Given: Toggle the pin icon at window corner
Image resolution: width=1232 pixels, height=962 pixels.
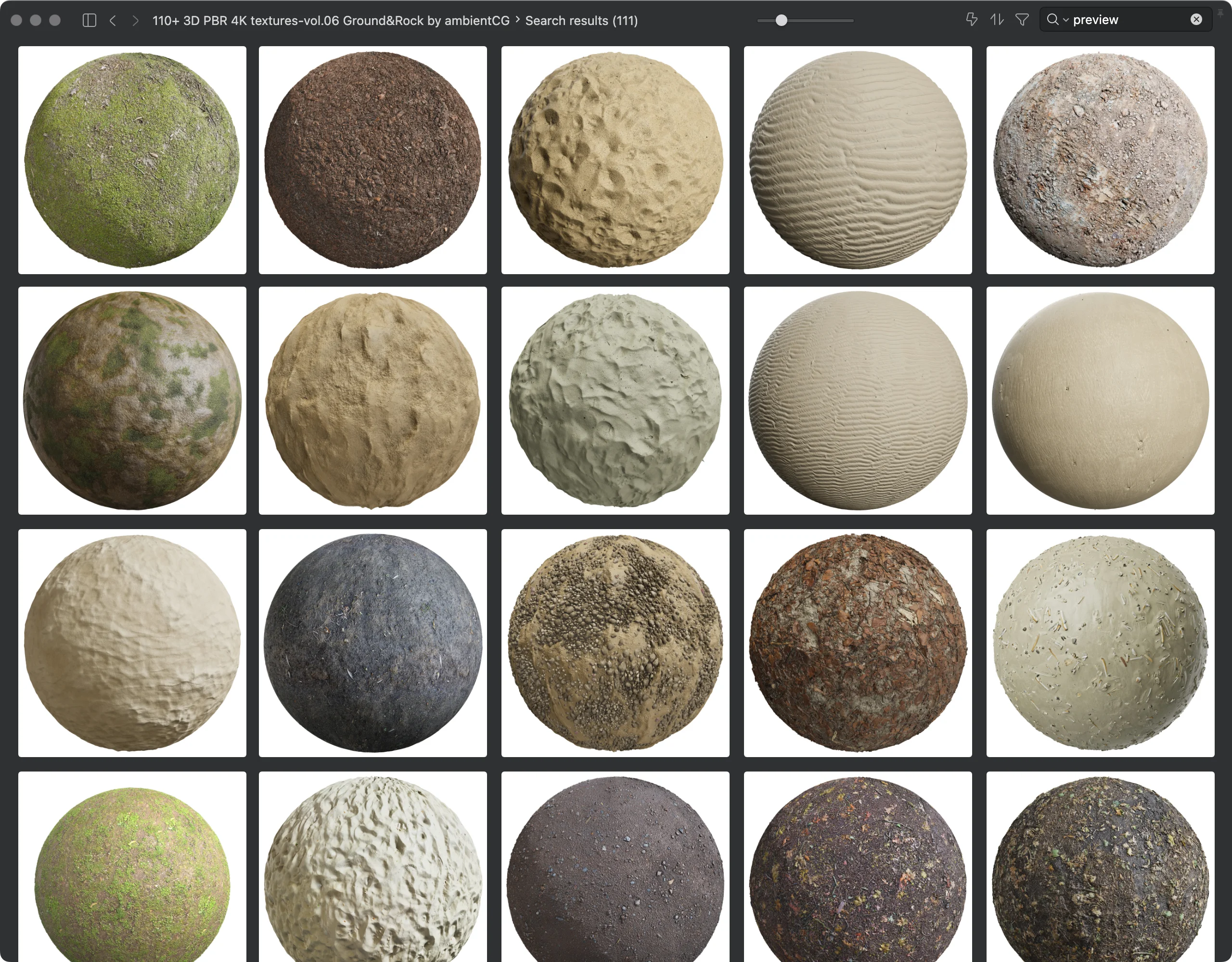Looking at the screenshot, I should (x=1220, y=13).
